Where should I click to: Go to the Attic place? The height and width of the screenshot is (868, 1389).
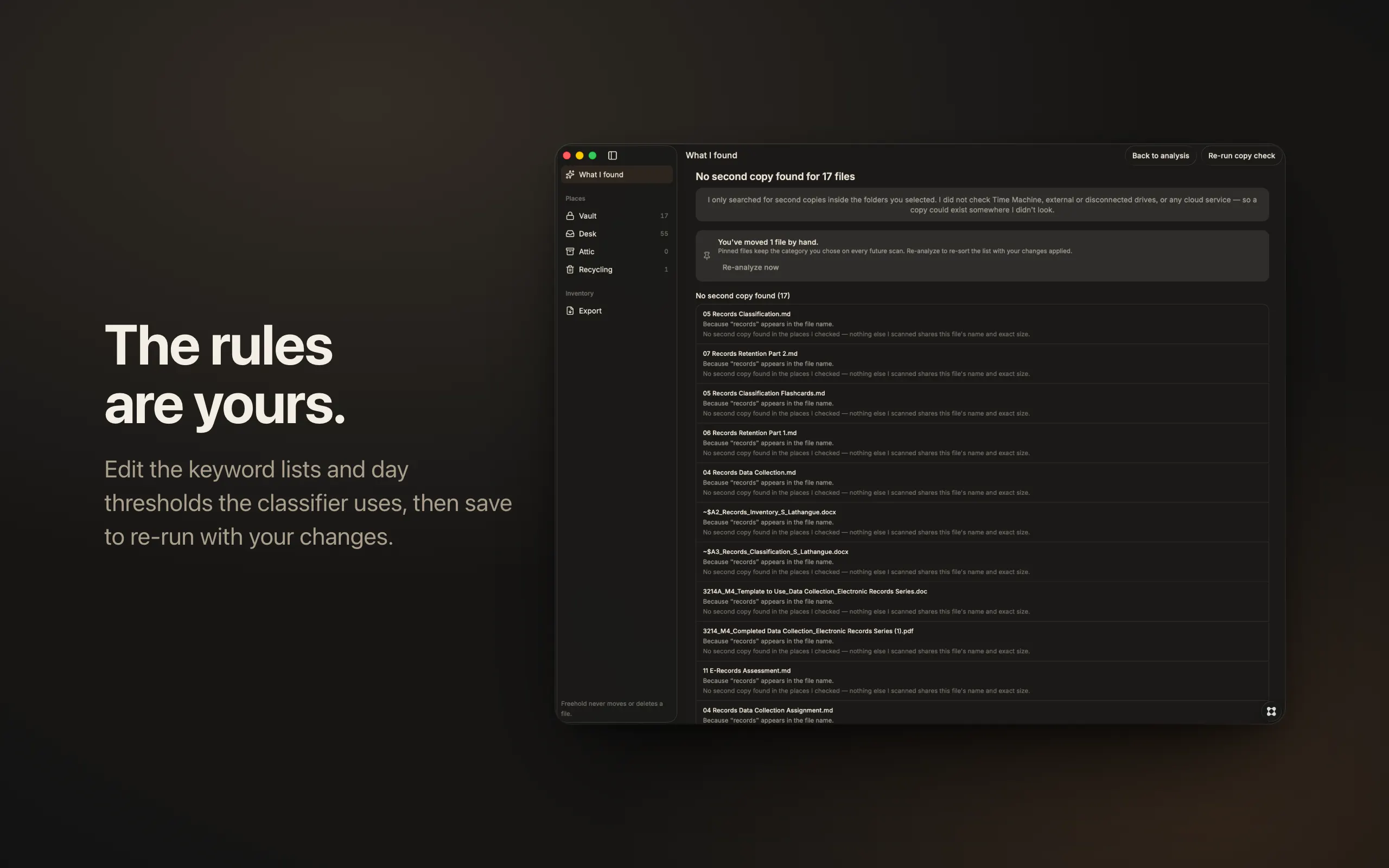tap(616, 251)
